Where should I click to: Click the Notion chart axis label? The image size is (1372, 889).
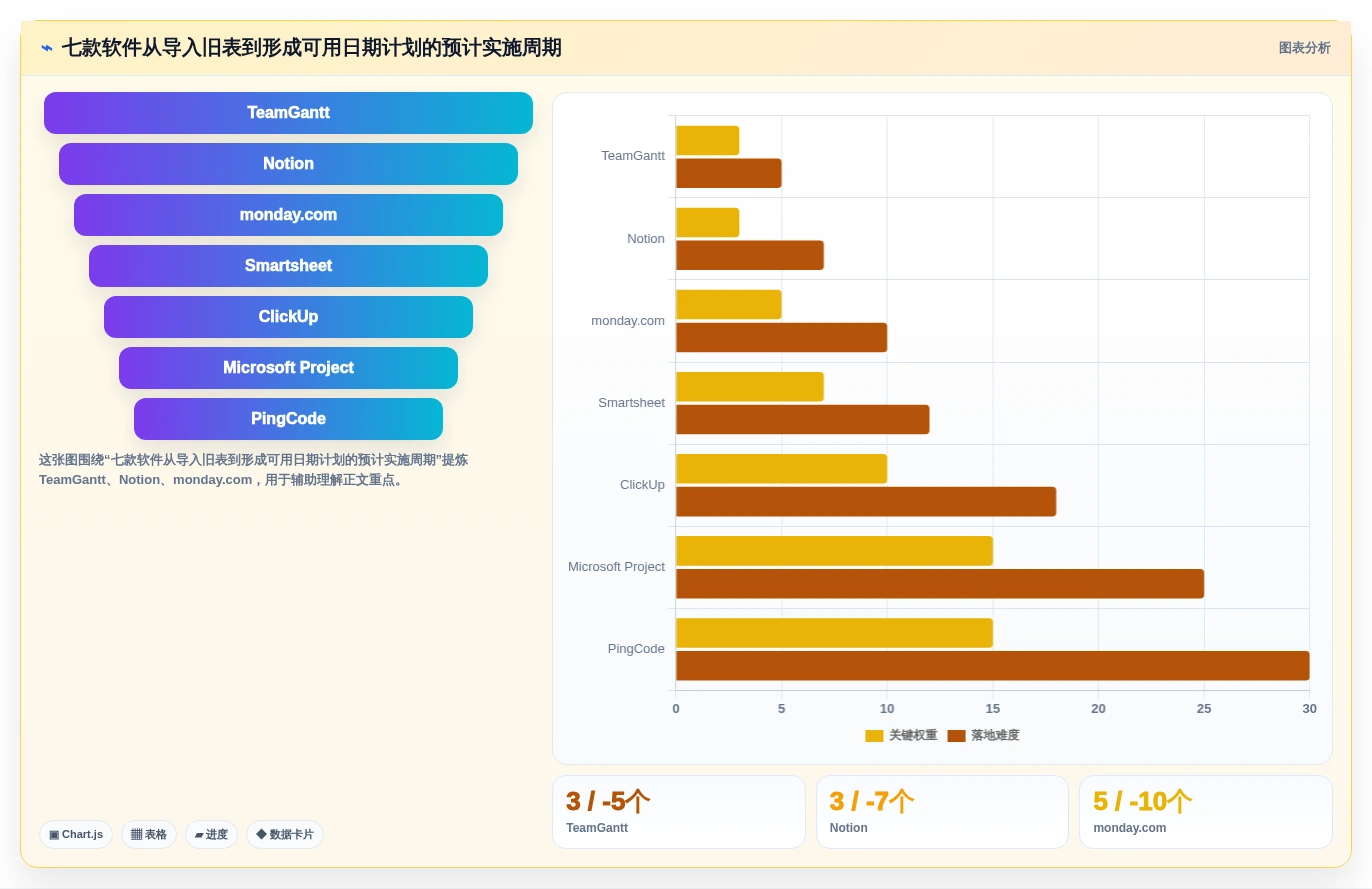(646, 239)
